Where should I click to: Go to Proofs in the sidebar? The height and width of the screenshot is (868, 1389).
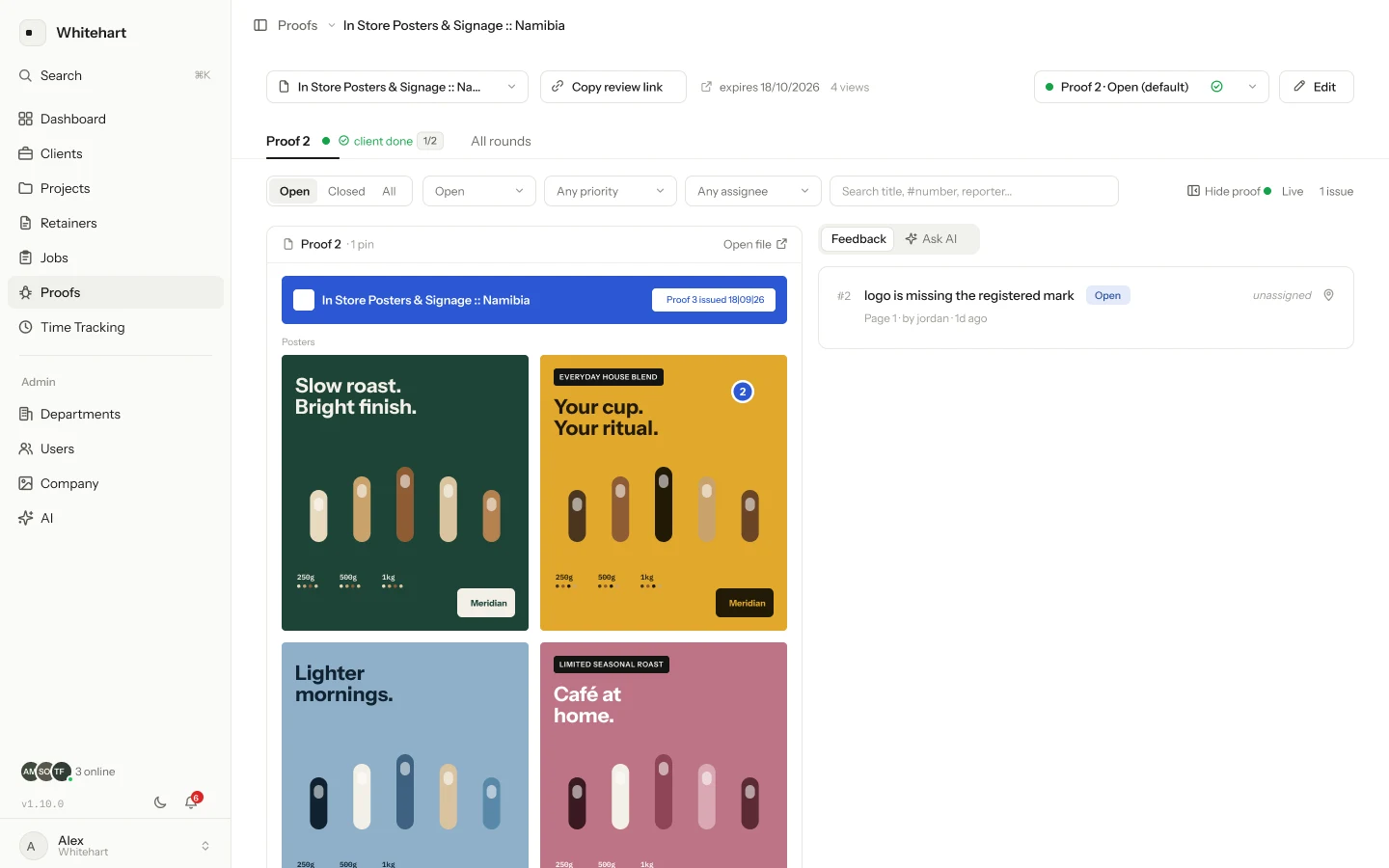click(x=116, y=292)
